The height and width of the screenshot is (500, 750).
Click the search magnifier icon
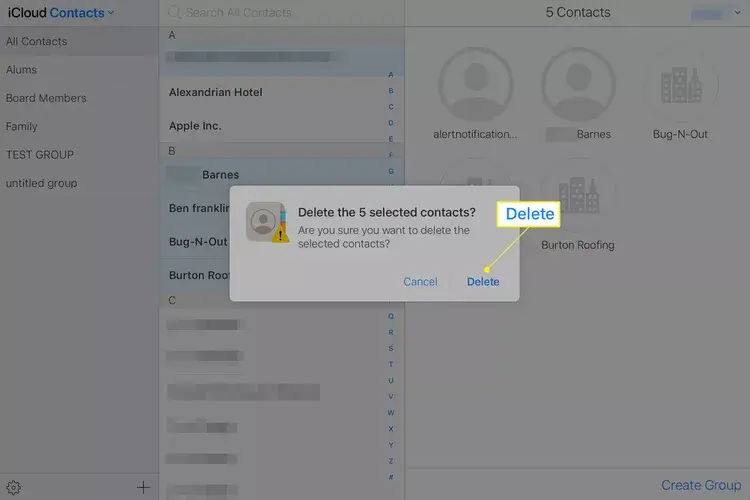click(x=174, y=12)
